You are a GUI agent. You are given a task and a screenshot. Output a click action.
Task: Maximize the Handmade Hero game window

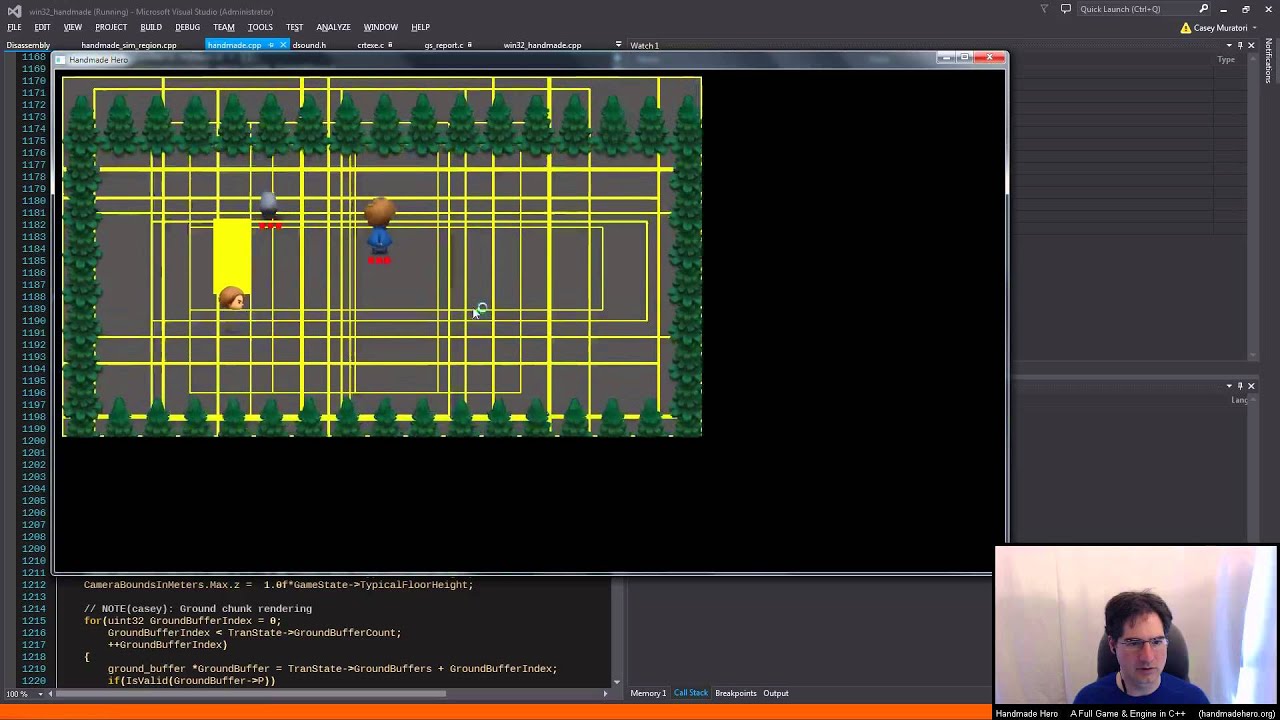point(964,58)
